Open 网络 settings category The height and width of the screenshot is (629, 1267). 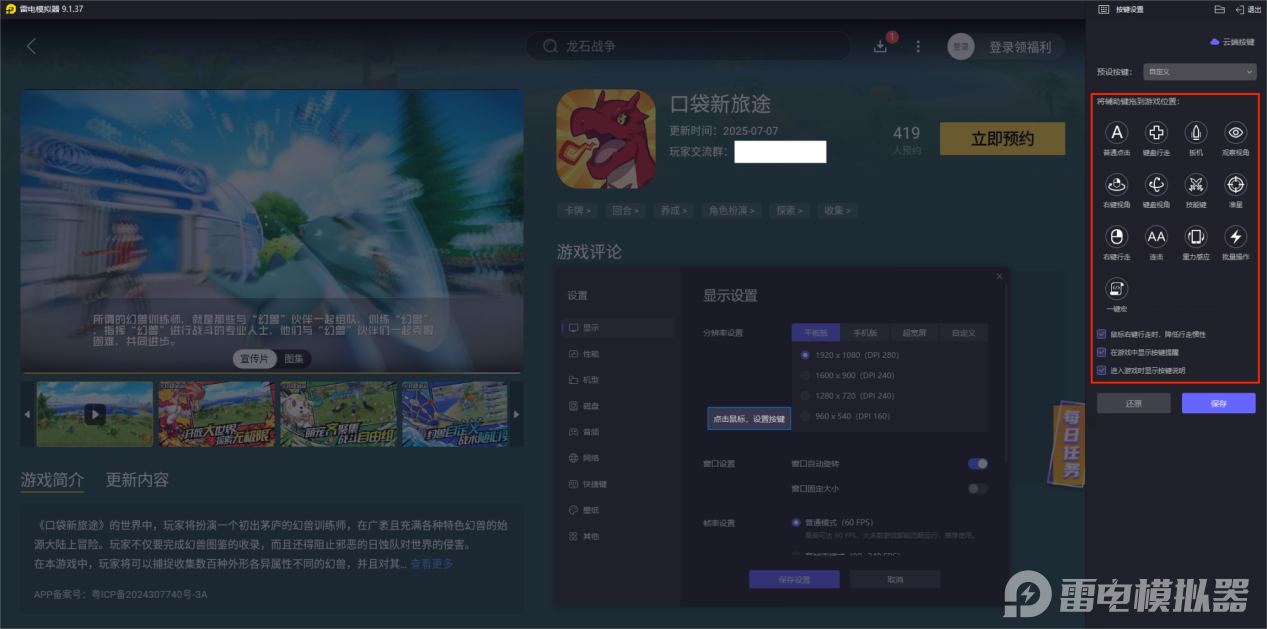pos(617,458)
